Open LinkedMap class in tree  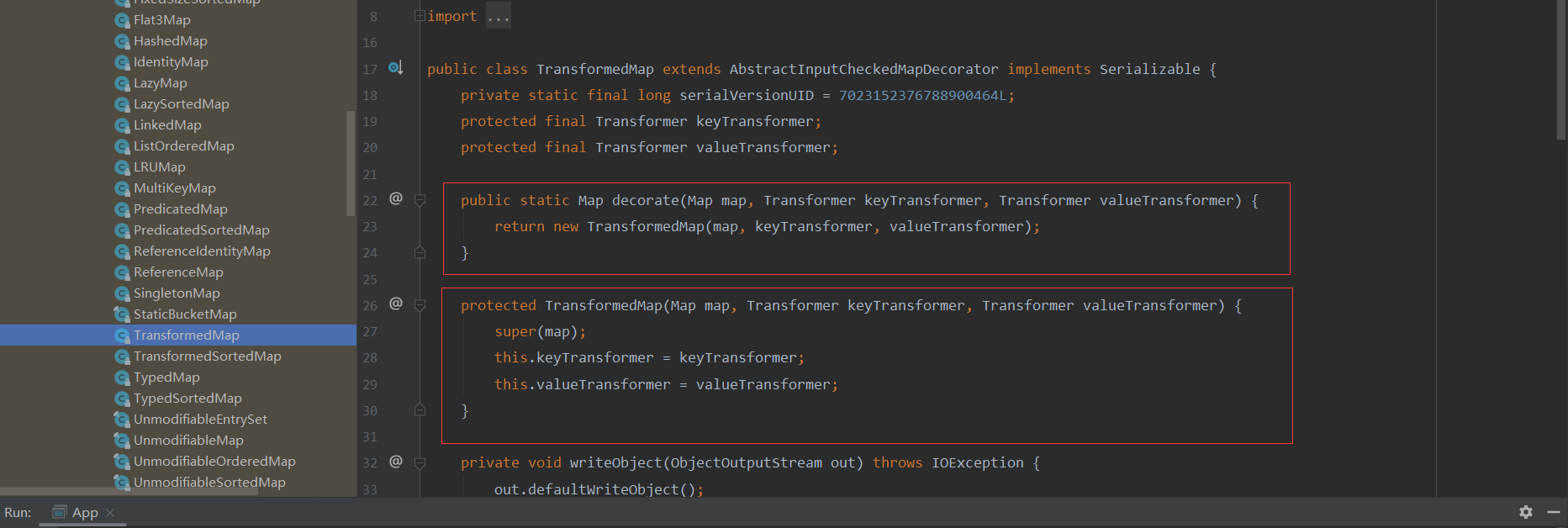click(167, 124)
